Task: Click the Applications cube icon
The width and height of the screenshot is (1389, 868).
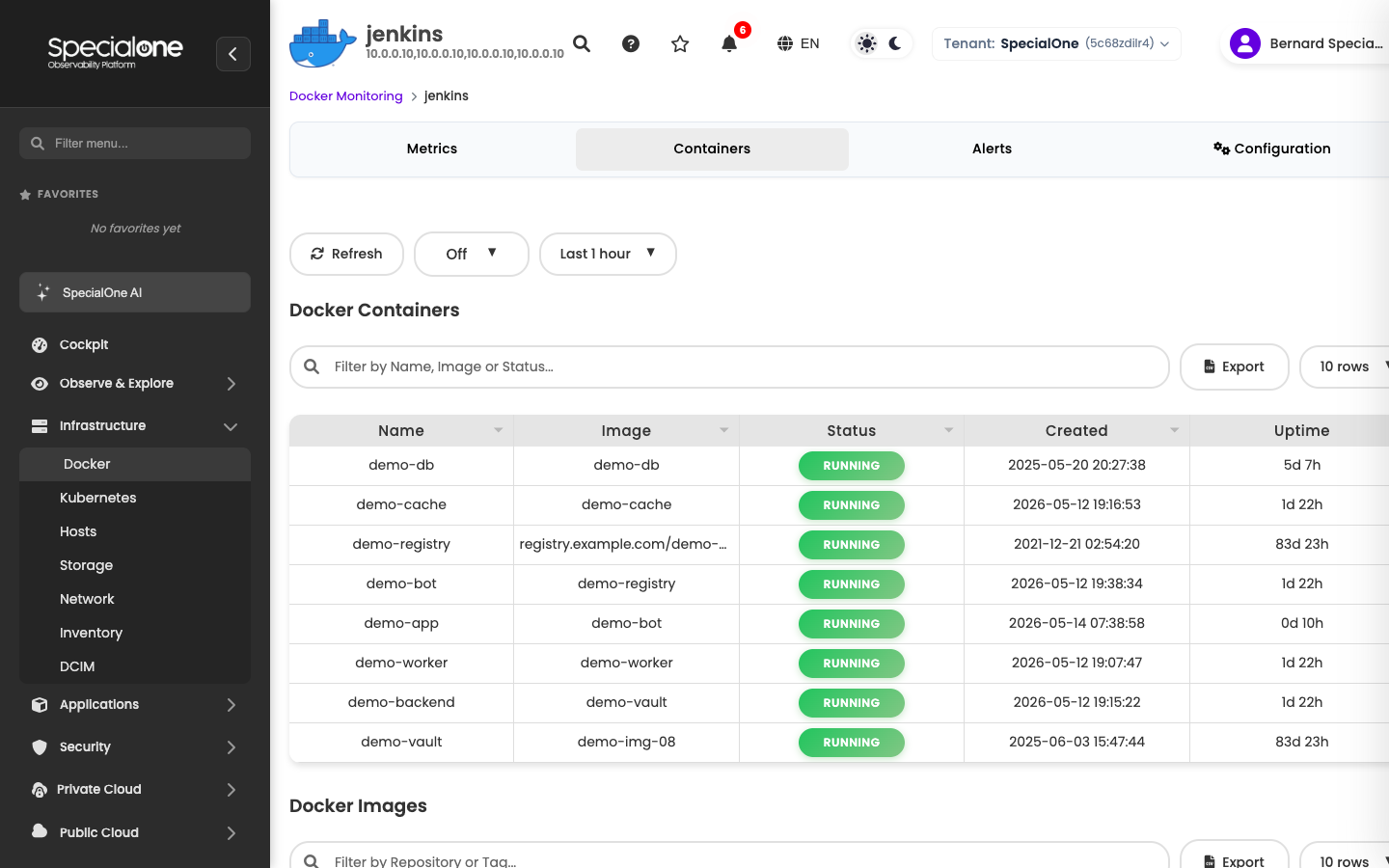Action: coord(40,704)
